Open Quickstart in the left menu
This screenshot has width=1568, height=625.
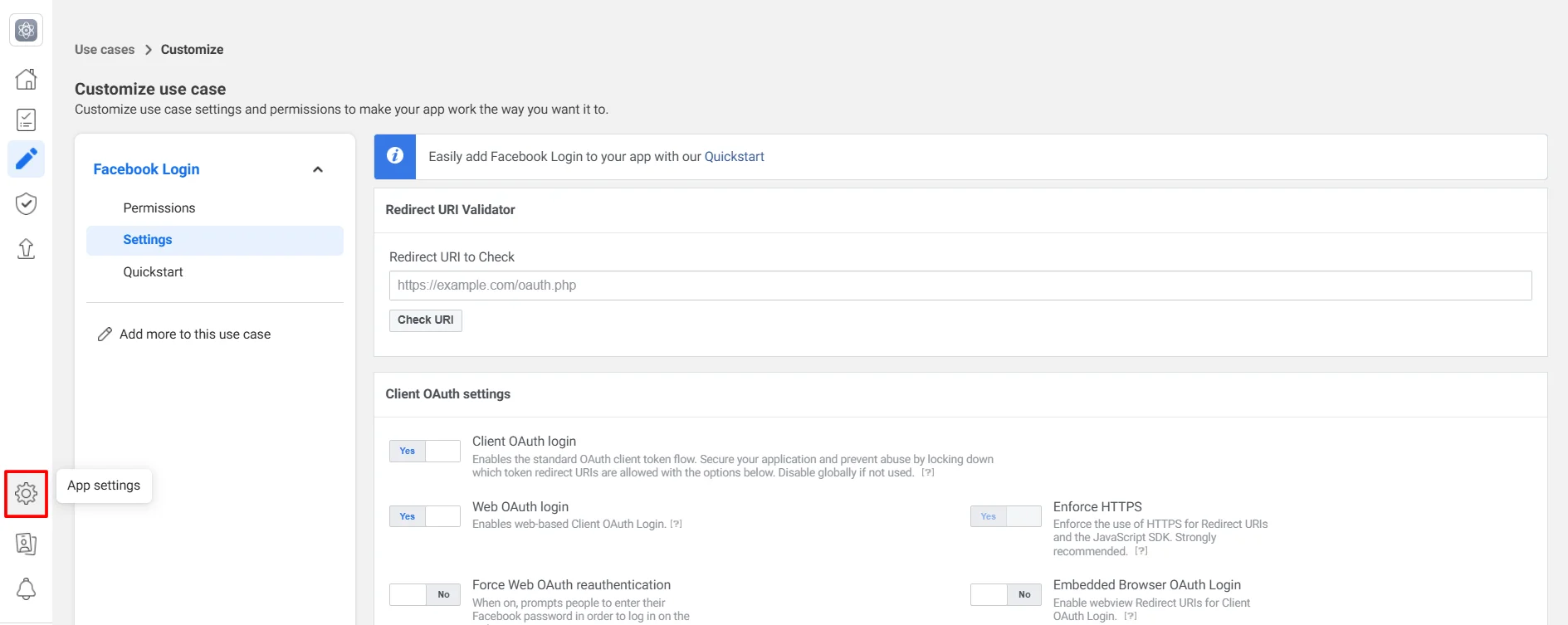[153, 271]
